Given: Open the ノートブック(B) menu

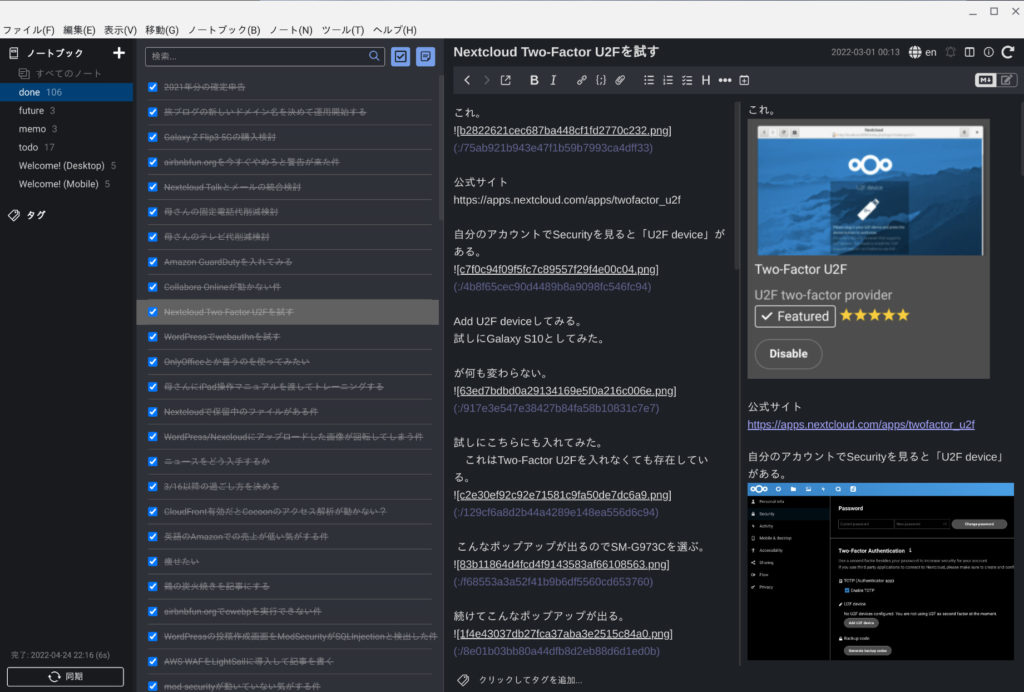Looking at the screenshot, I should tap(224, 30).
